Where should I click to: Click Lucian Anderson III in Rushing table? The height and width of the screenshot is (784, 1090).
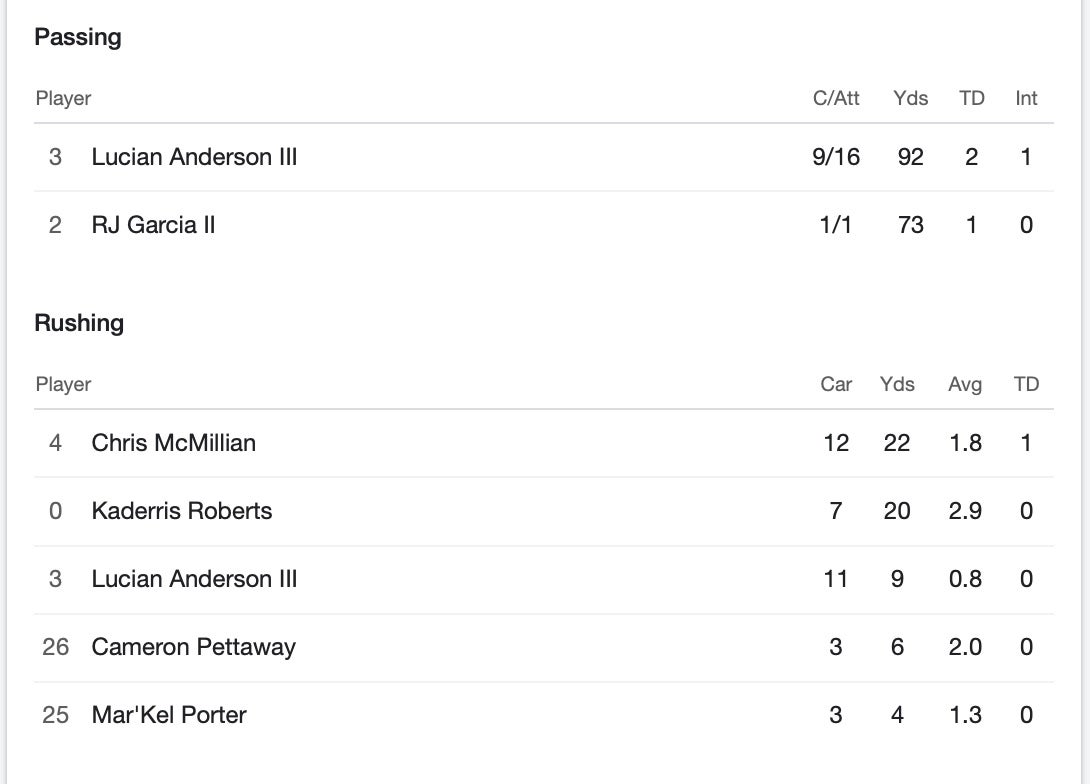(x=194, y=579)
